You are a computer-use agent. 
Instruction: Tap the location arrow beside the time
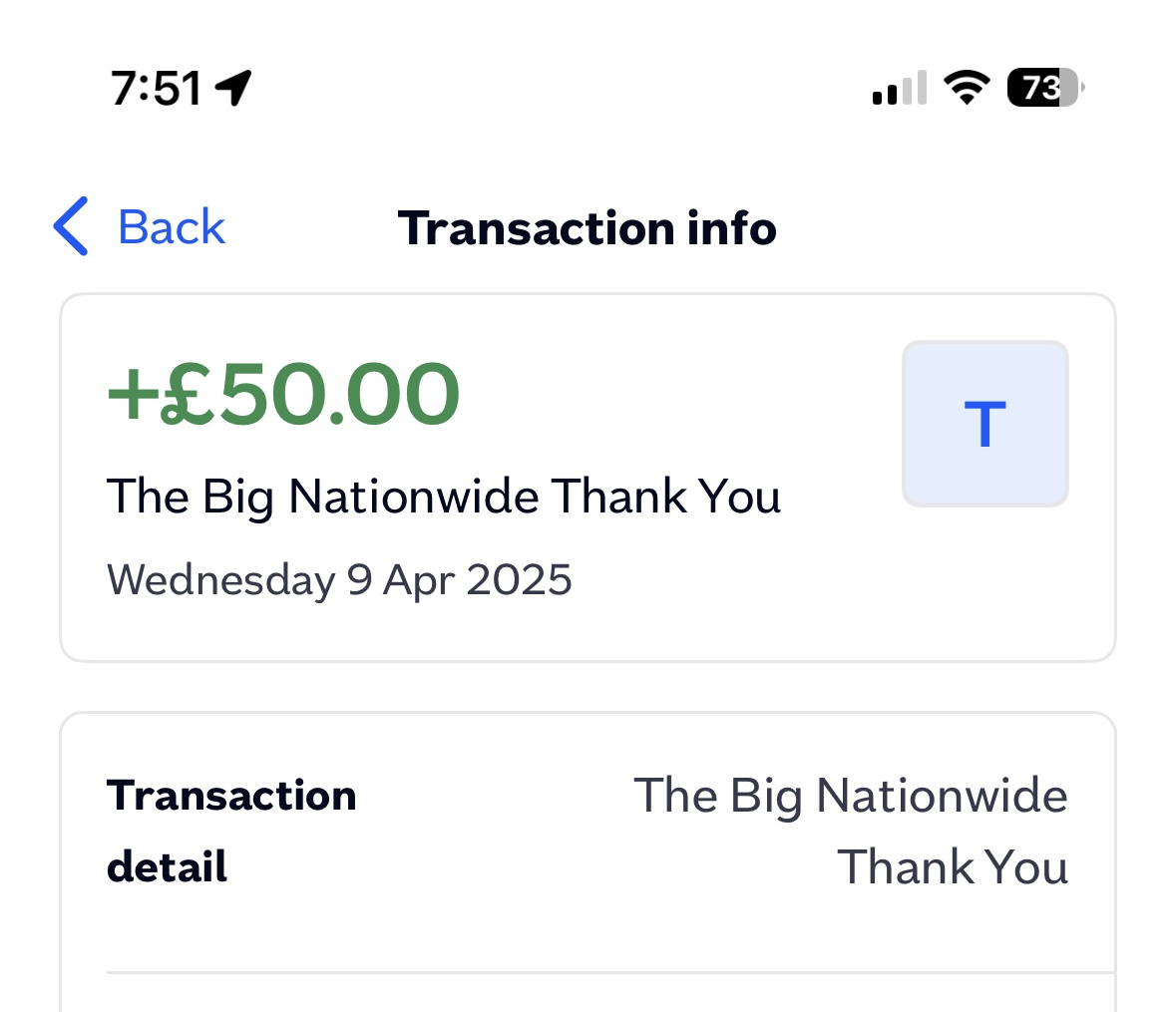(x=233, y=88)
